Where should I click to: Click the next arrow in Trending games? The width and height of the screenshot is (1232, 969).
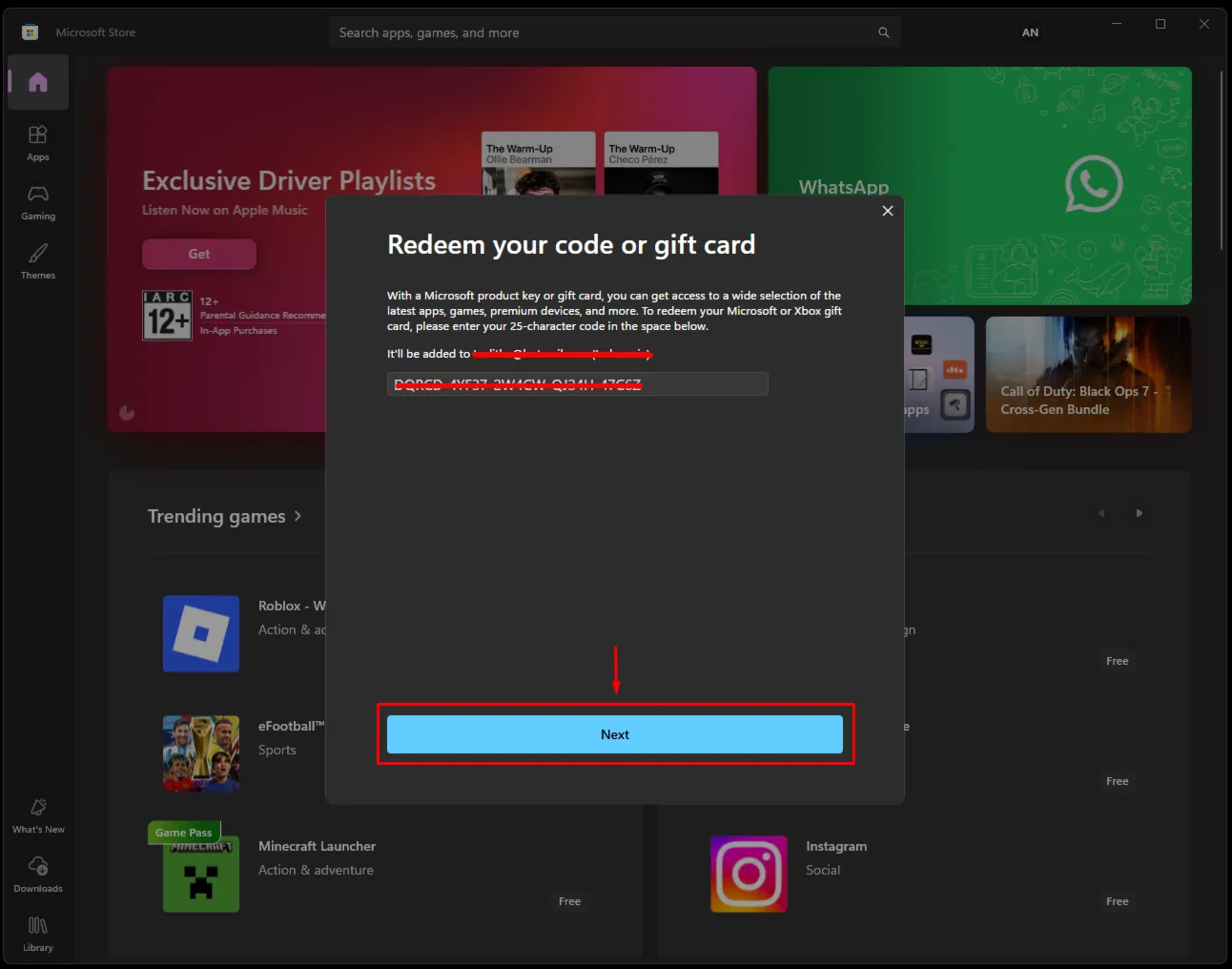click(1139, 513)
